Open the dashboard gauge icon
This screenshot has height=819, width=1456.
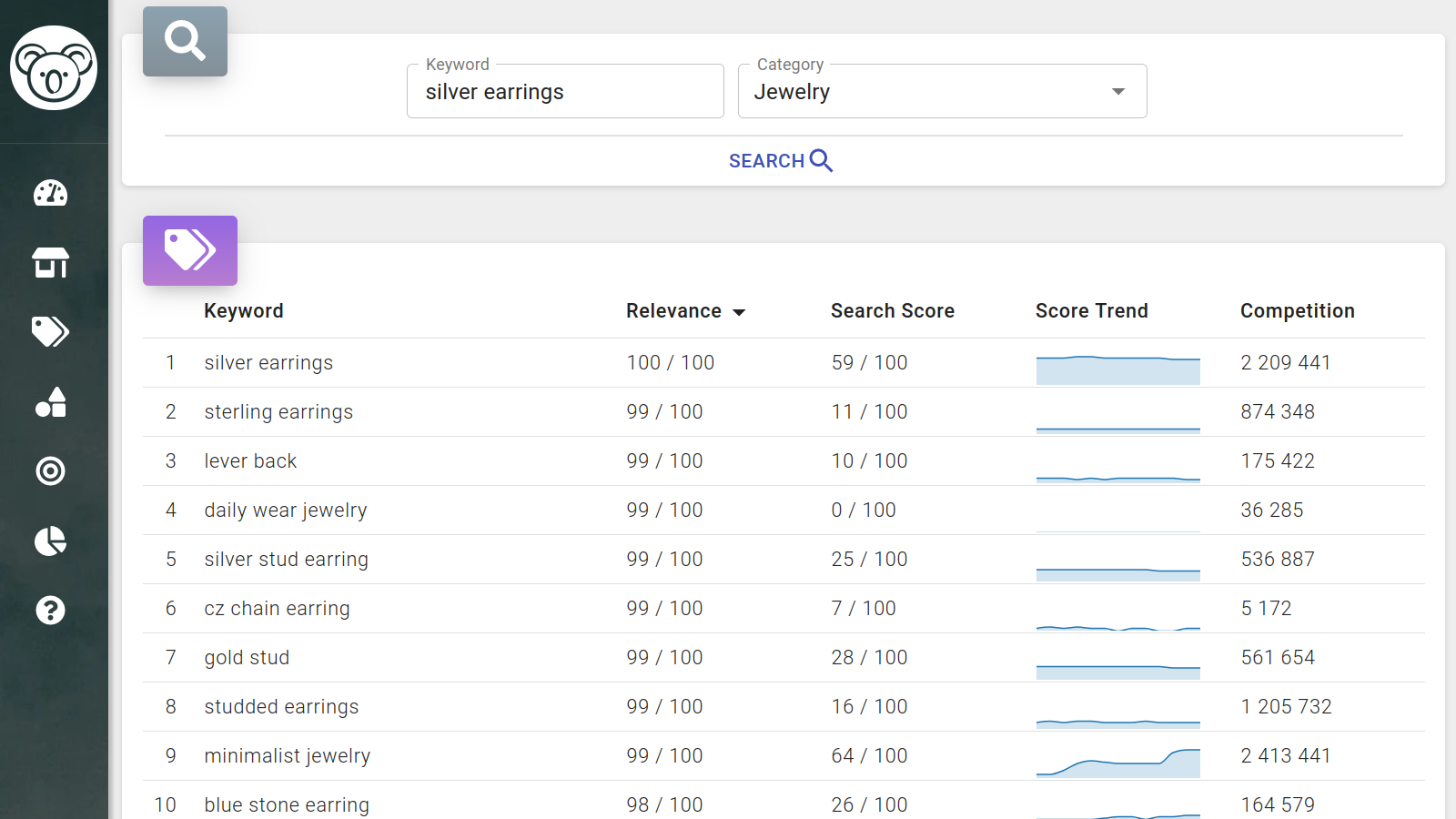[51, 193]
